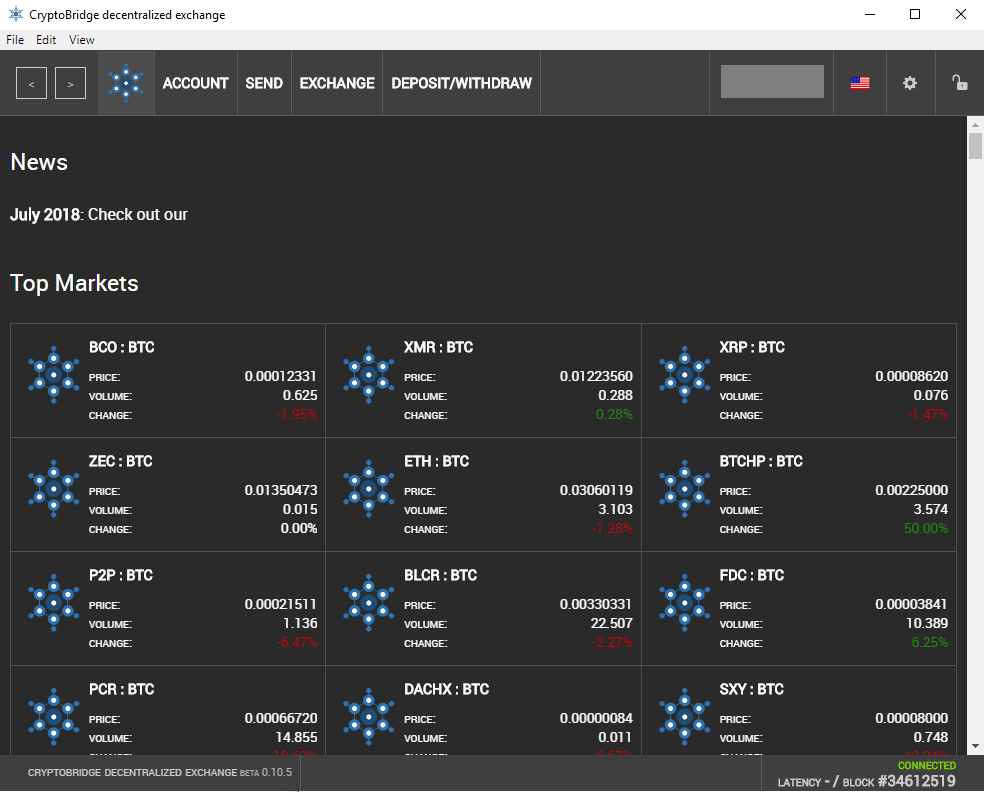The width and height of the screenshot is (984, 792).
Task: Click the beta version 0.10.5 label
Action: [266, 773]
